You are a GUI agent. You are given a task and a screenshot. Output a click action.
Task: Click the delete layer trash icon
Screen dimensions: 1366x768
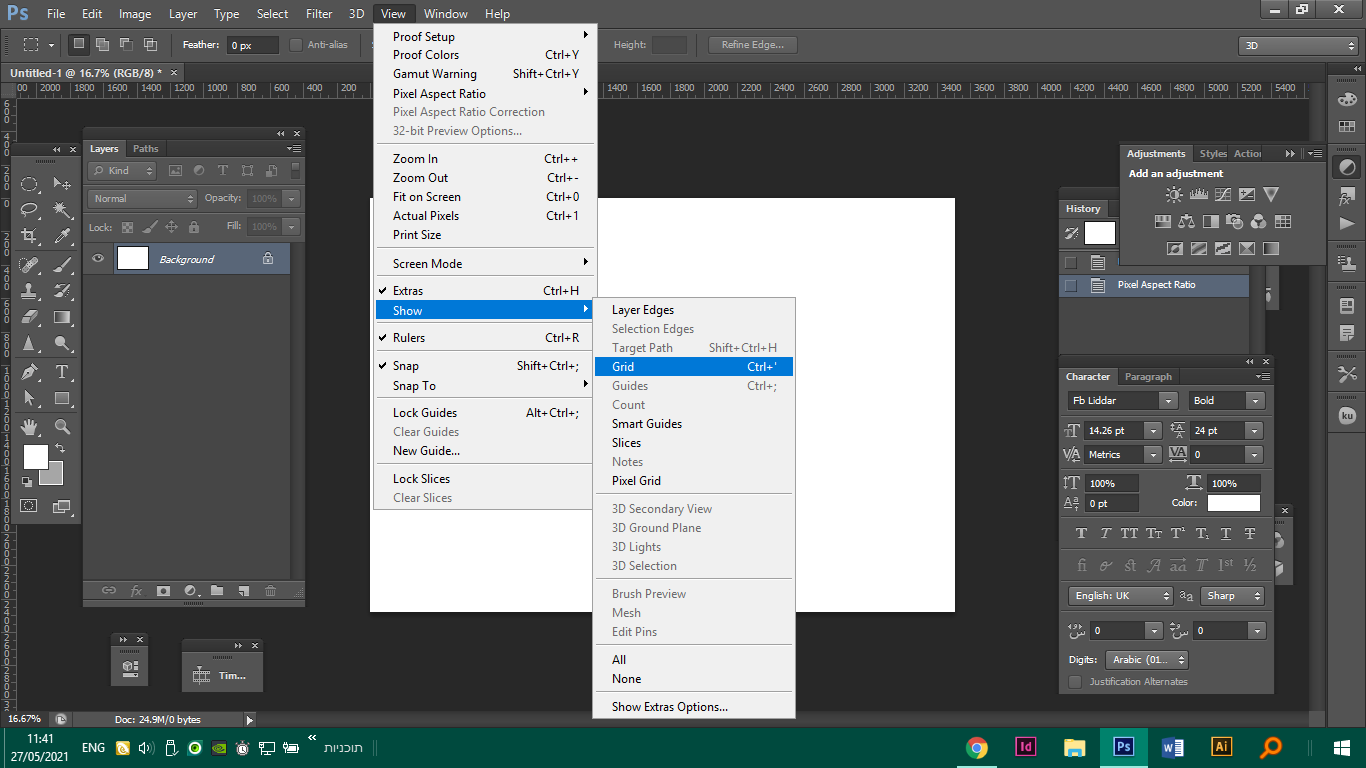(270, 591)
